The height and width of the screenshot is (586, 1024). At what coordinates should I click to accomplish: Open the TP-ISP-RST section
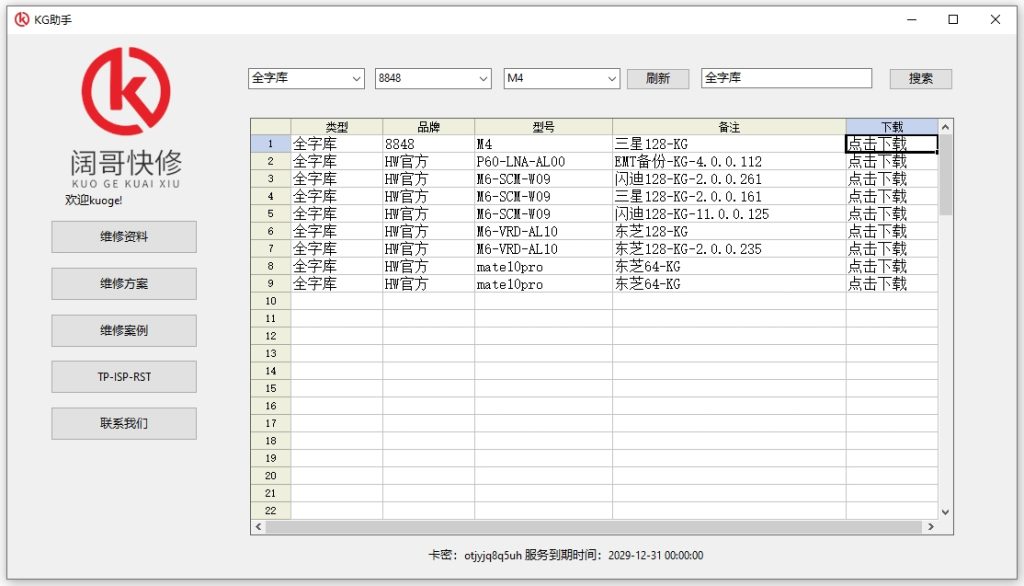(x=124, y=377)
